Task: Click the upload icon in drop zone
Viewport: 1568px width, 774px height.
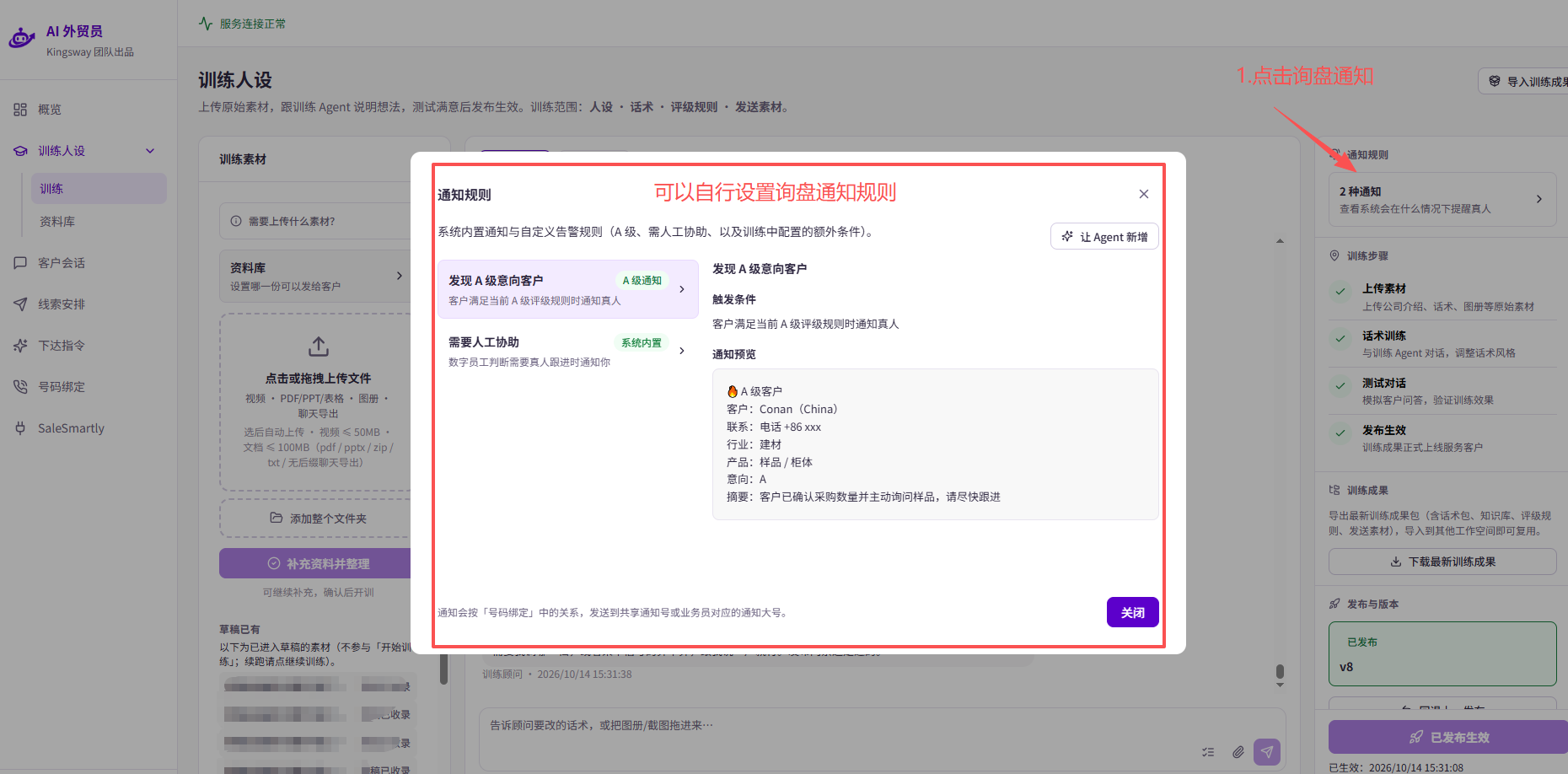Action: (x=318, y=347)
